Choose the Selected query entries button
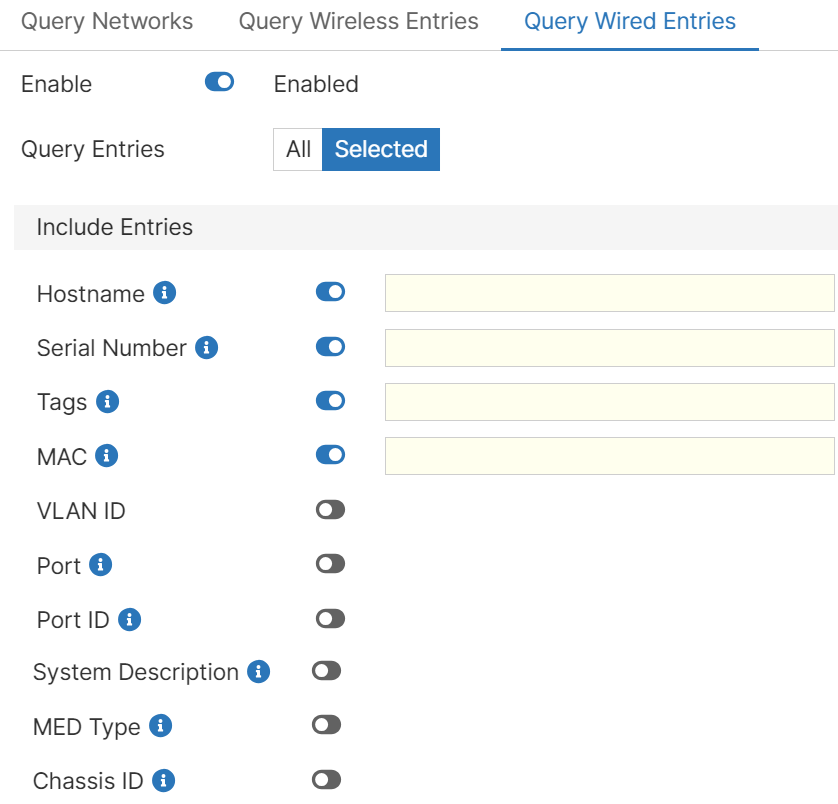This screenshot has height=804, width=838. 381,150
